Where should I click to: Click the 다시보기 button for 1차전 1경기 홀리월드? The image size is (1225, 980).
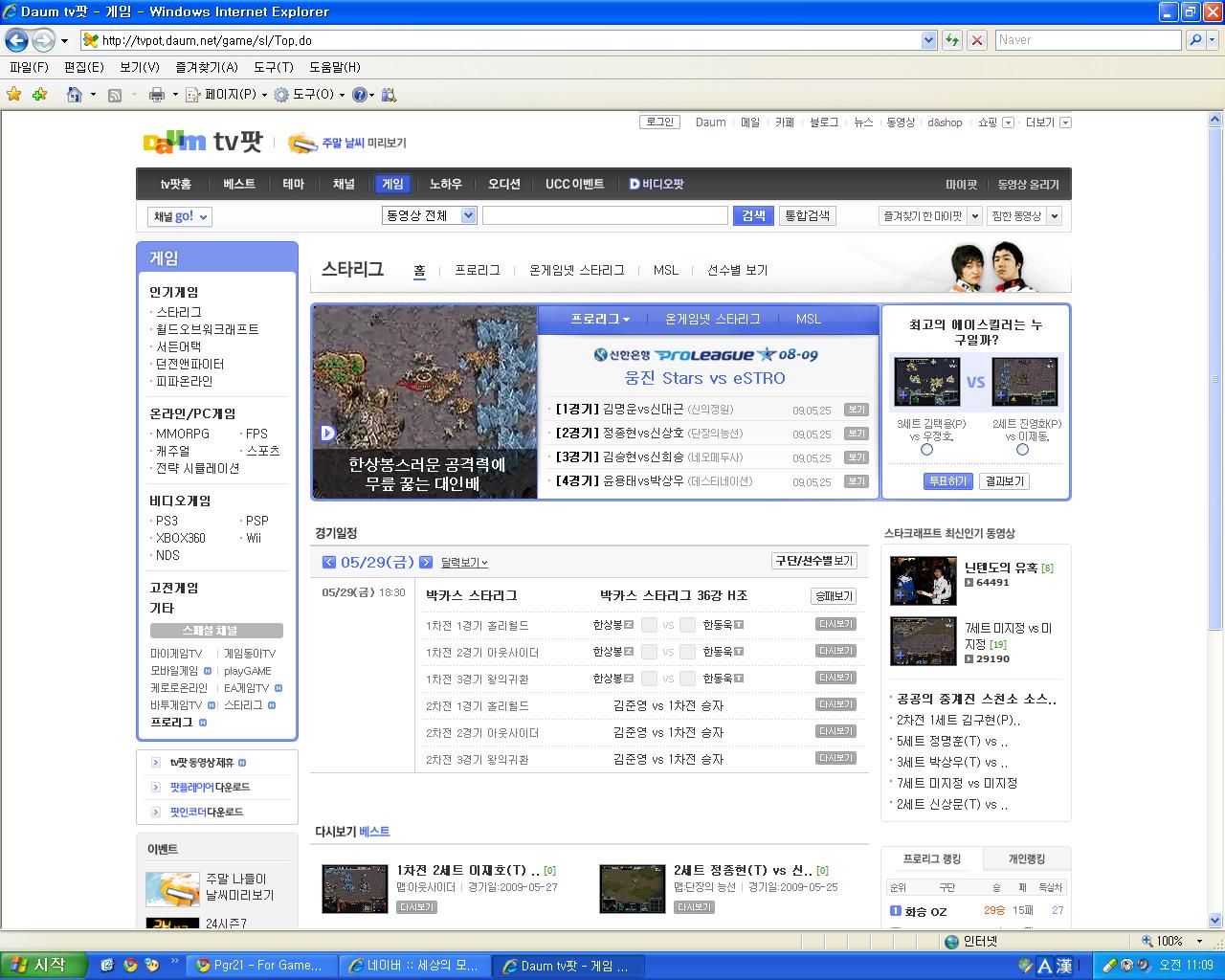(x=835, y=624)
